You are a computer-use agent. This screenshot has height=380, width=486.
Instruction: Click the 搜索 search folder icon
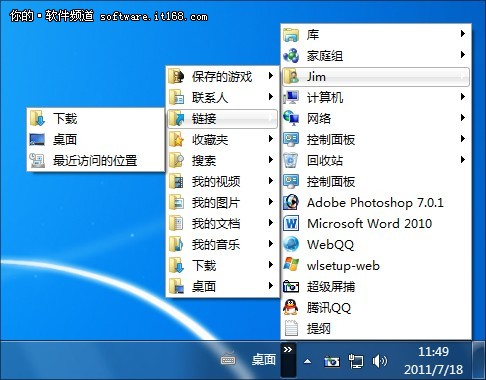tap(176, 161)
